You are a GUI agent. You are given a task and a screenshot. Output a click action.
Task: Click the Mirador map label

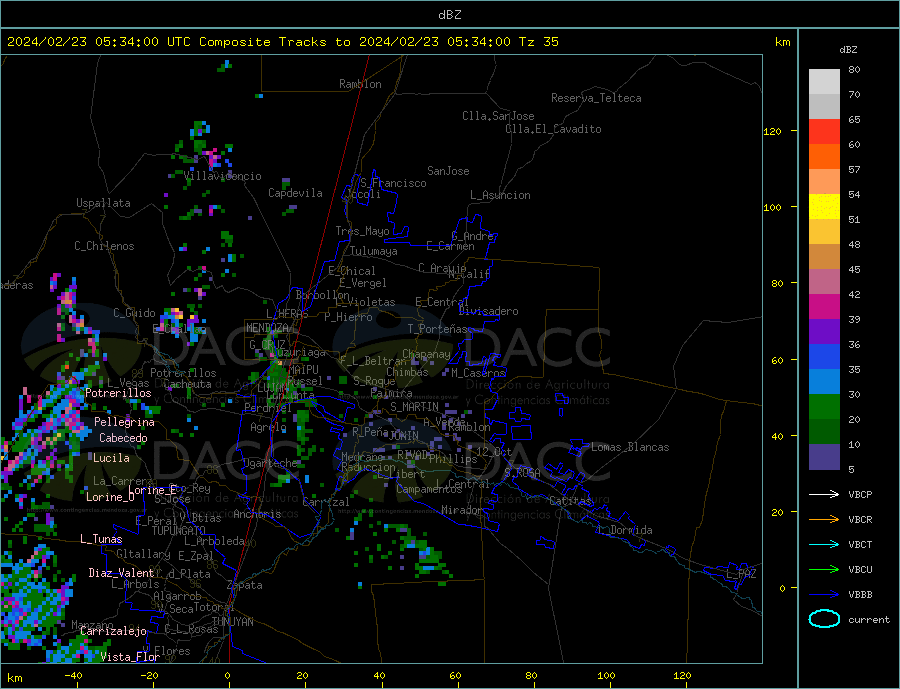tap(462, 510)
